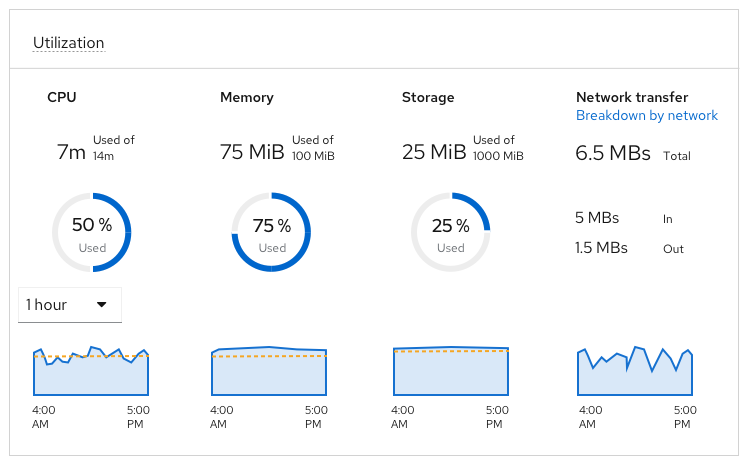
Task: Click the Network transfer sparkline chart
Action: [x=634, y=371]
